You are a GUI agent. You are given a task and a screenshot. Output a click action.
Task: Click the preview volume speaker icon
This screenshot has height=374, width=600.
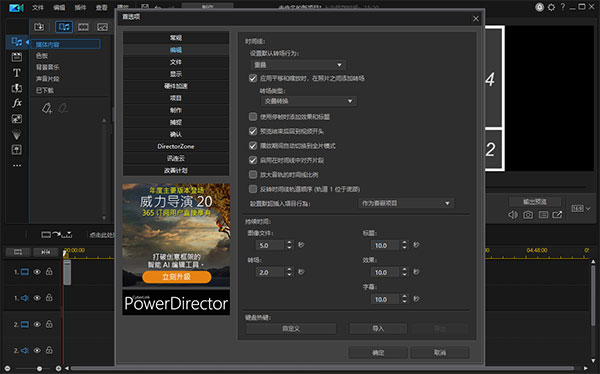point(513,215)
